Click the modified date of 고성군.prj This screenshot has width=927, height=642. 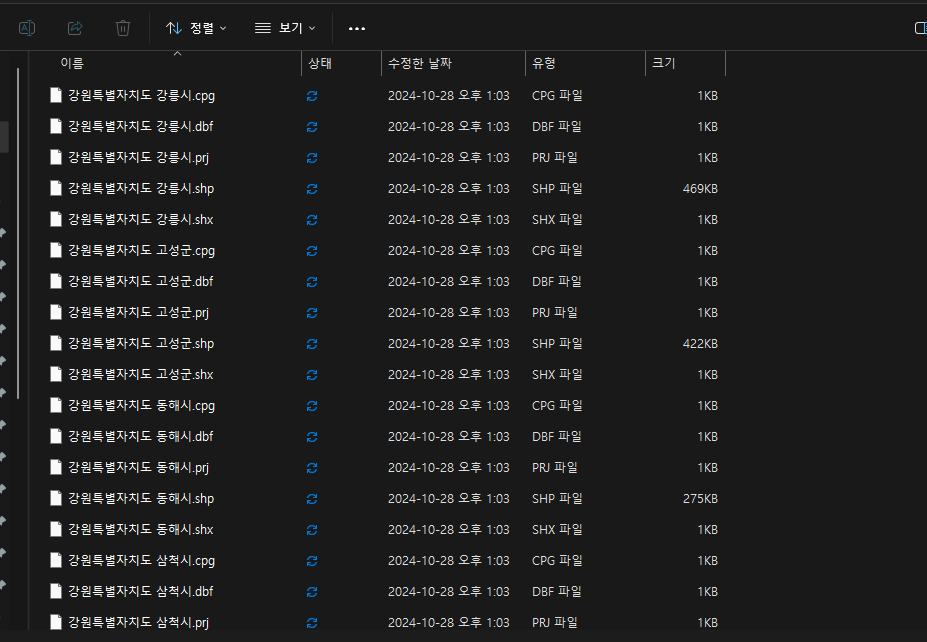point(449,313)
